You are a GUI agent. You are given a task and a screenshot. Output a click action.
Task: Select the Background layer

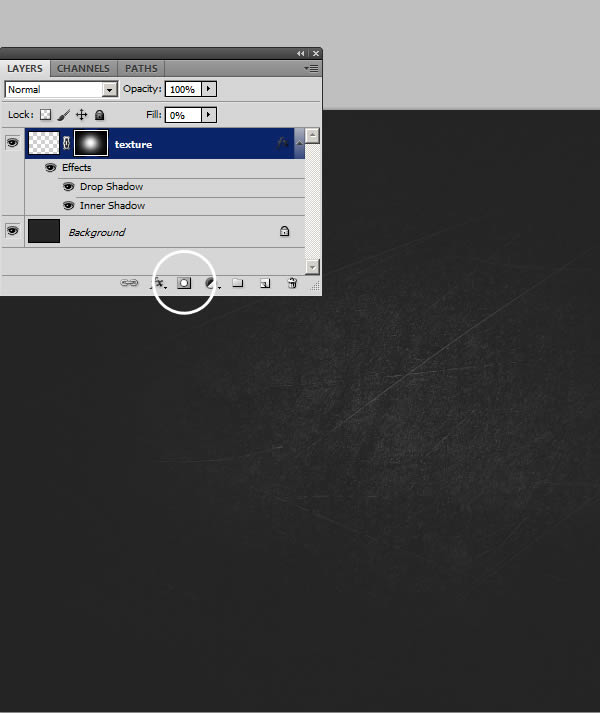tap(150, 232)
